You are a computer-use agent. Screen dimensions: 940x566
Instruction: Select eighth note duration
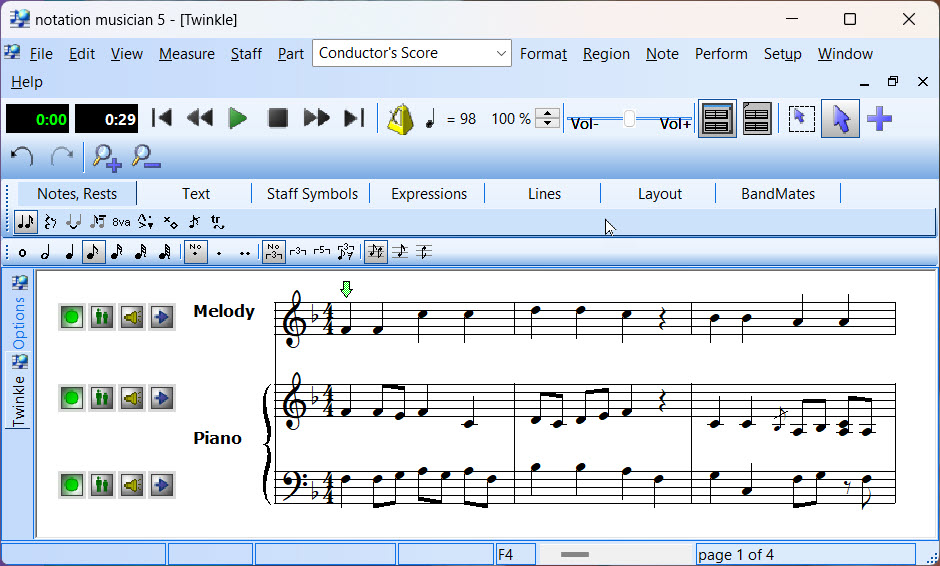click(x=93, y=252)
